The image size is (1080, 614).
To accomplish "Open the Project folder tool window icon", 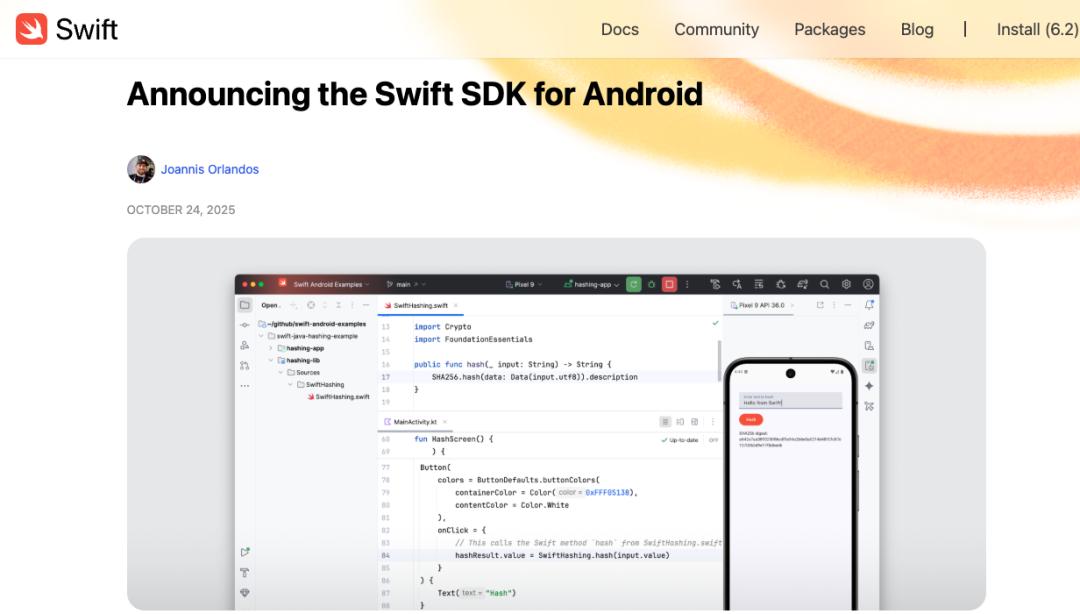I will (x=245, y=305).
